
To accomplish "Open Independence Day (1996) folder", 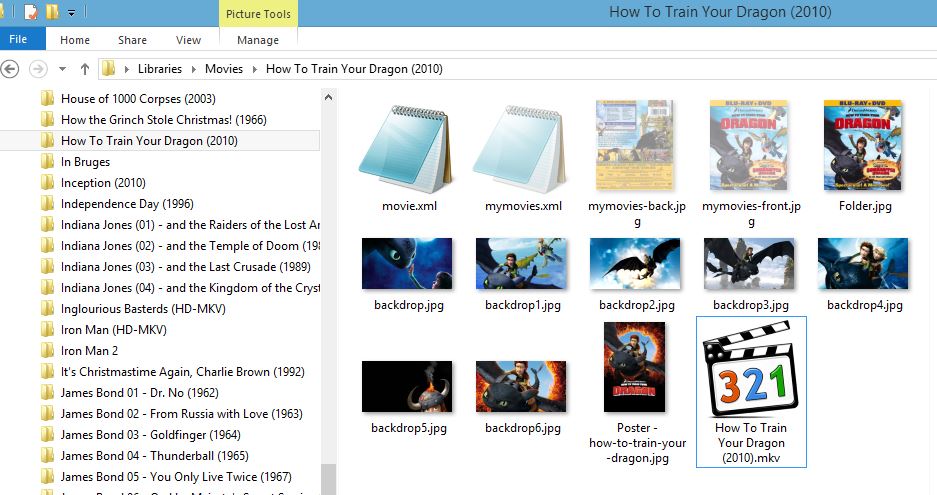I will (x=127, y=203).
